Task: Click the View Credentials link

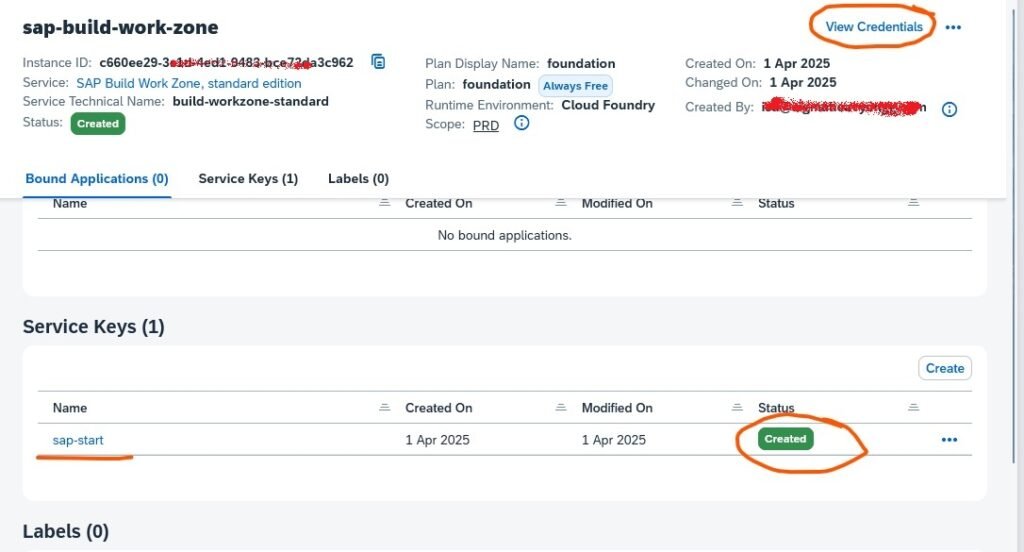Action: 874,27
